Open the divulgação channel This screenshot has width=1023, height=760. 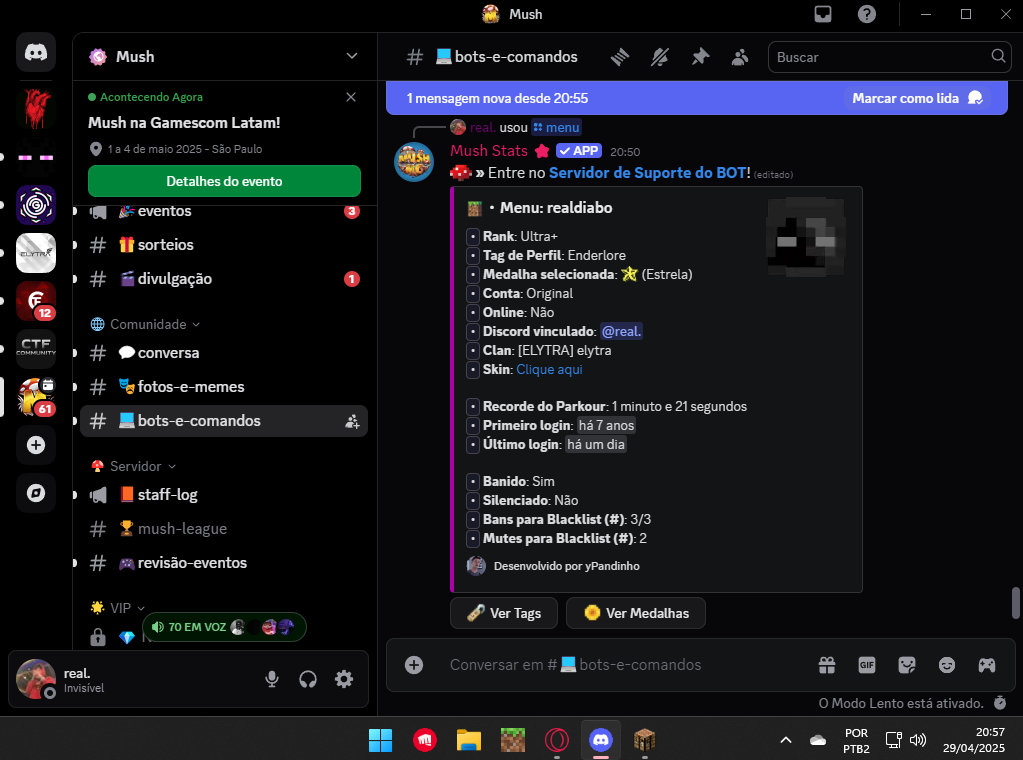pos(224,279)
